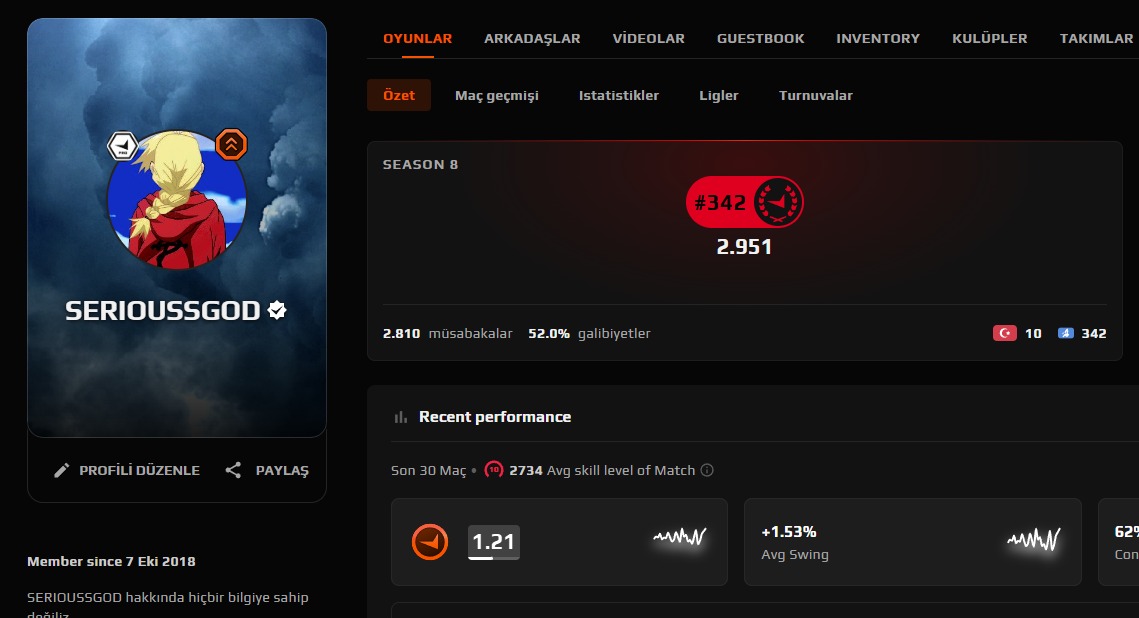Click the circular laurel rank icon

tap(778, 202)
